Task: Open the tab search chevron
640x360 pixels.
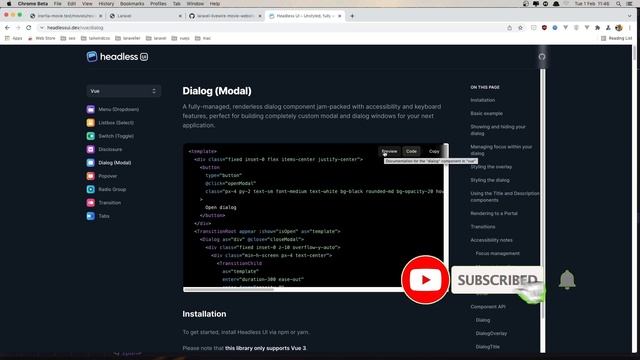Action: coord(629,16)
